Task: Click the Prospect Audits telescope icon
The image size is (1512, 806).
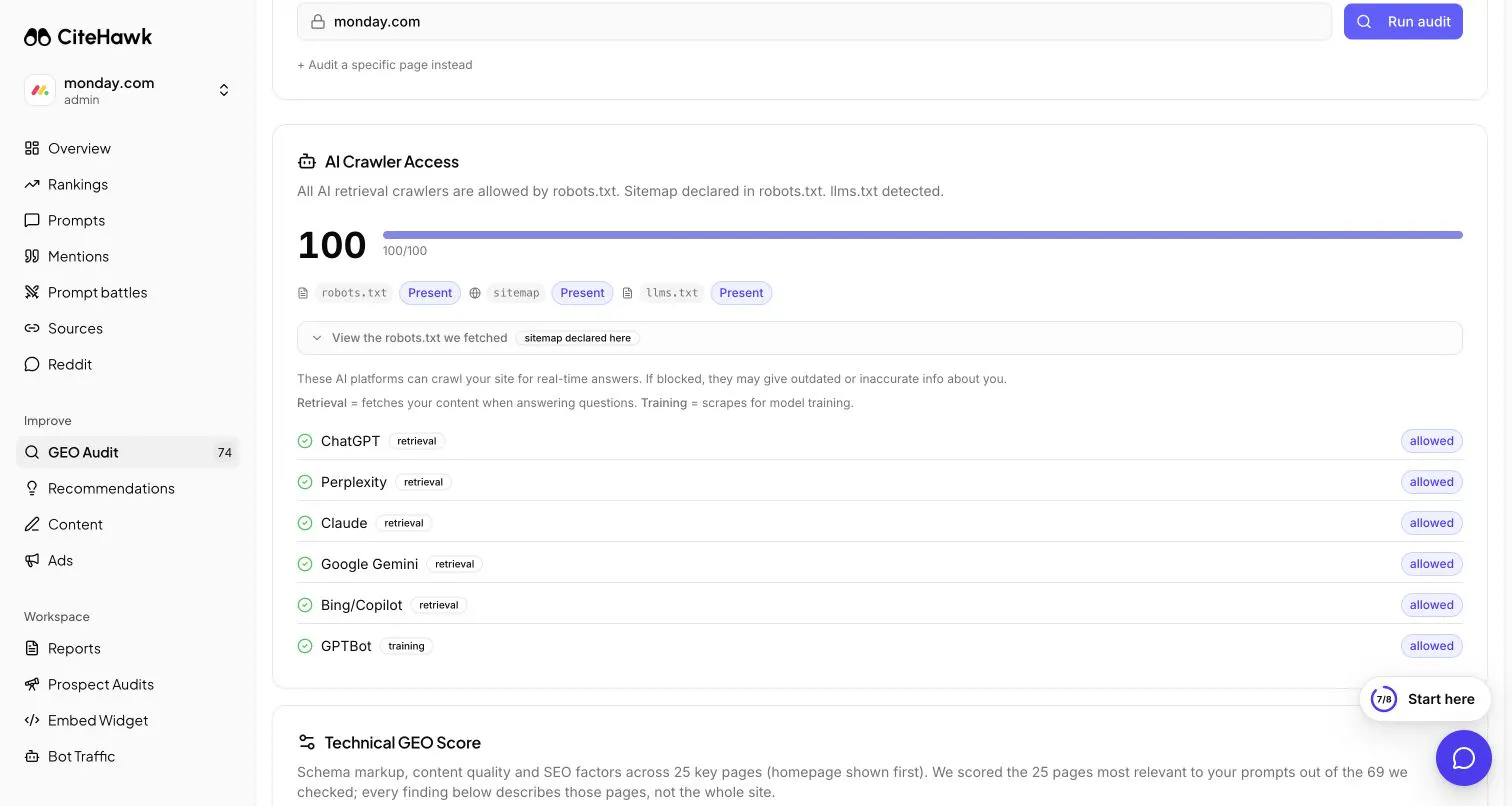Action: [x=32, y=684]
